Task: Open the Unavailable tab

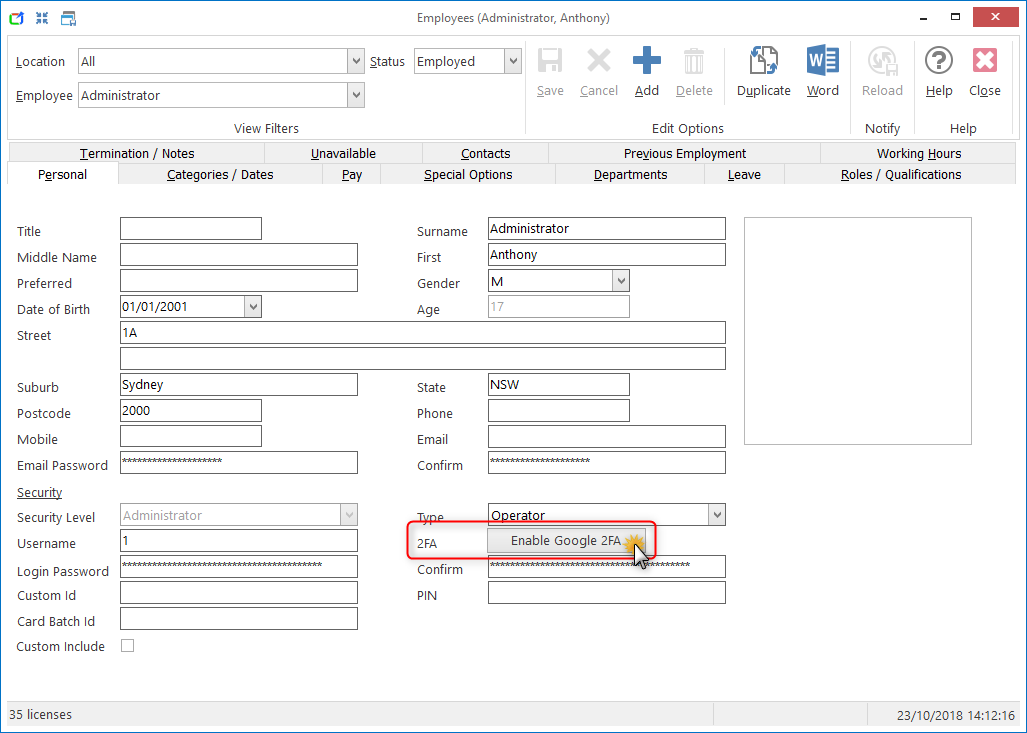Action: (343, 153)
